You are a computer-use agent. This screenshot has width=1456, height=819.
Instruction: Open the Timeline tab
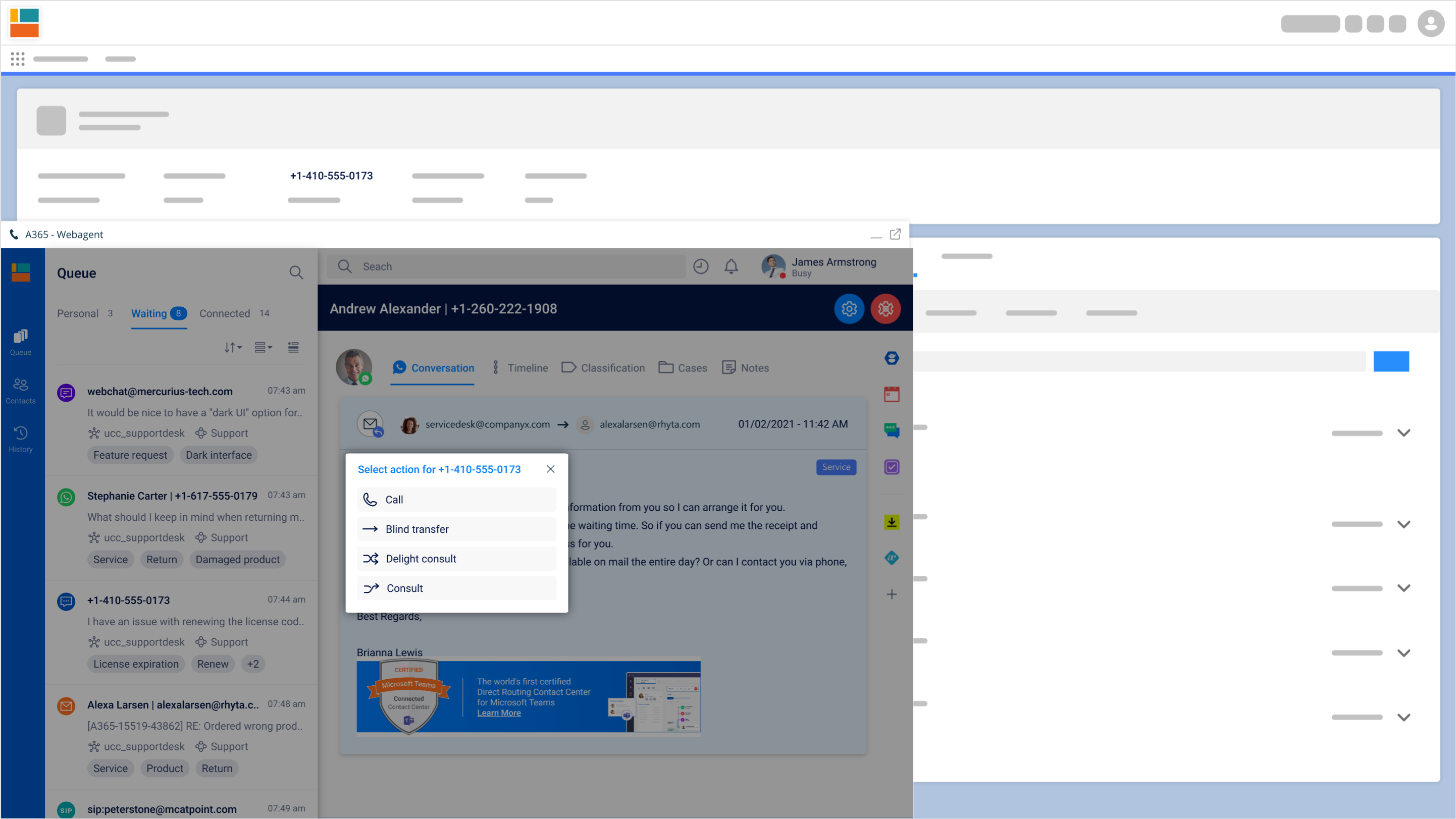point(519,368)
